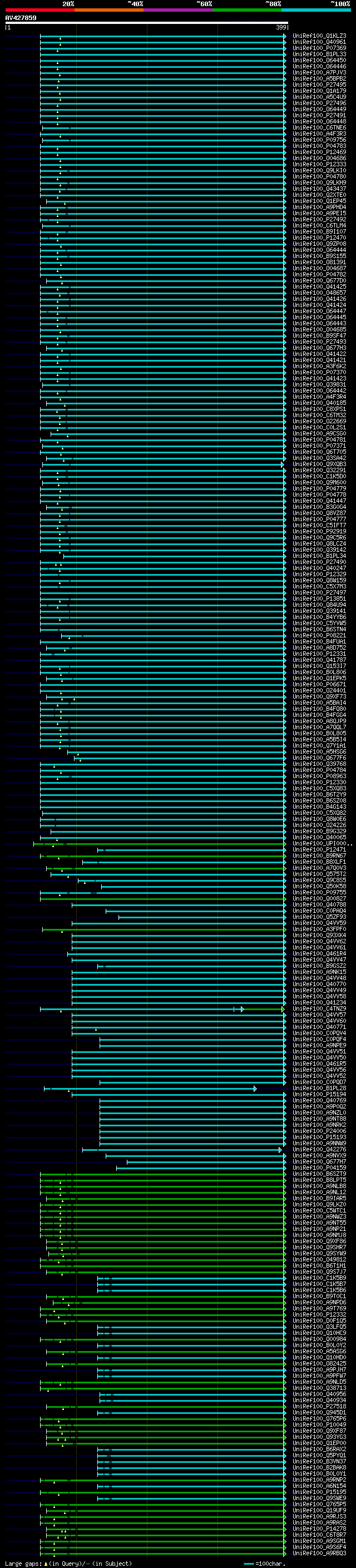Image resolution: width=356 pixels, height=1568 pixels.
Task: Select the UniRef100_A7QQL7 label
Action: [319, 728]
